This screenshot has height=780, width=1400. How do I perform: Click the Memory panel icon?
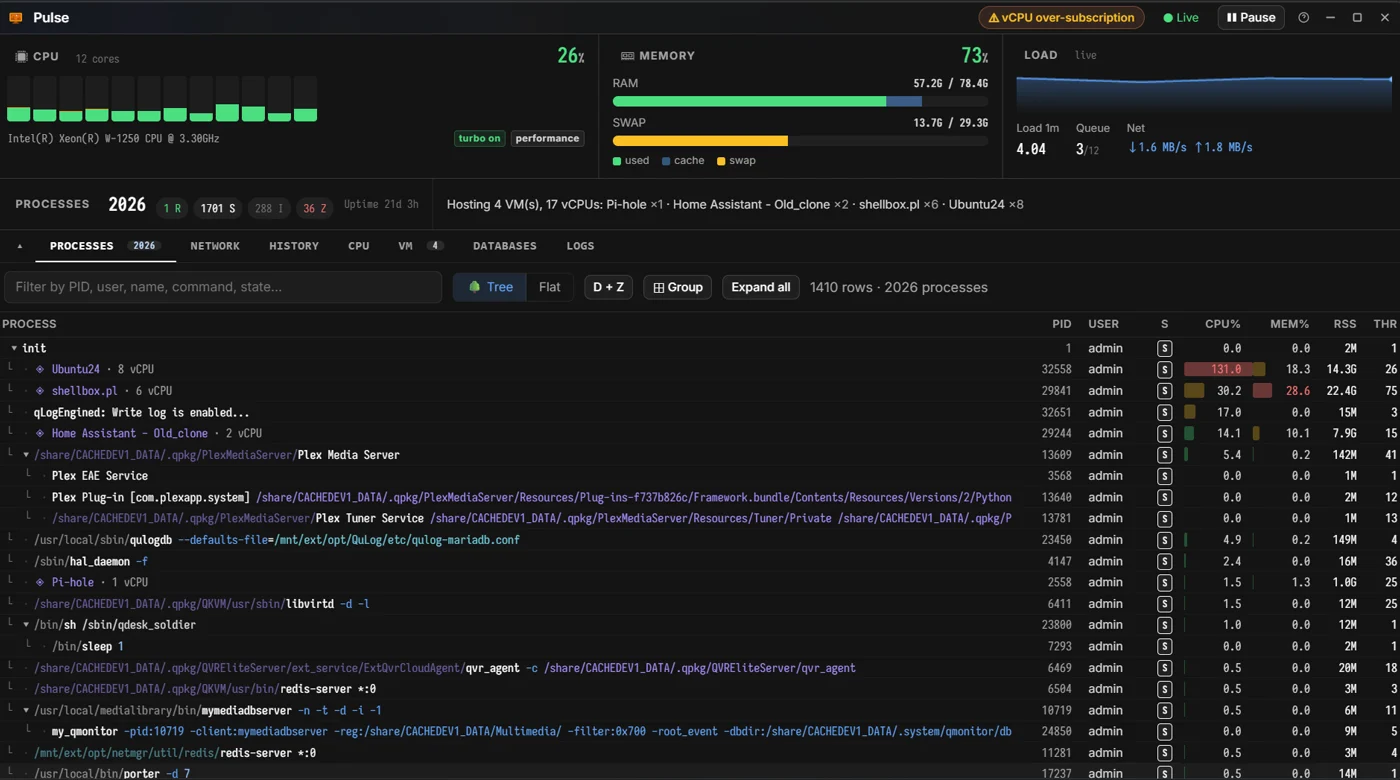tap(627, 56)
